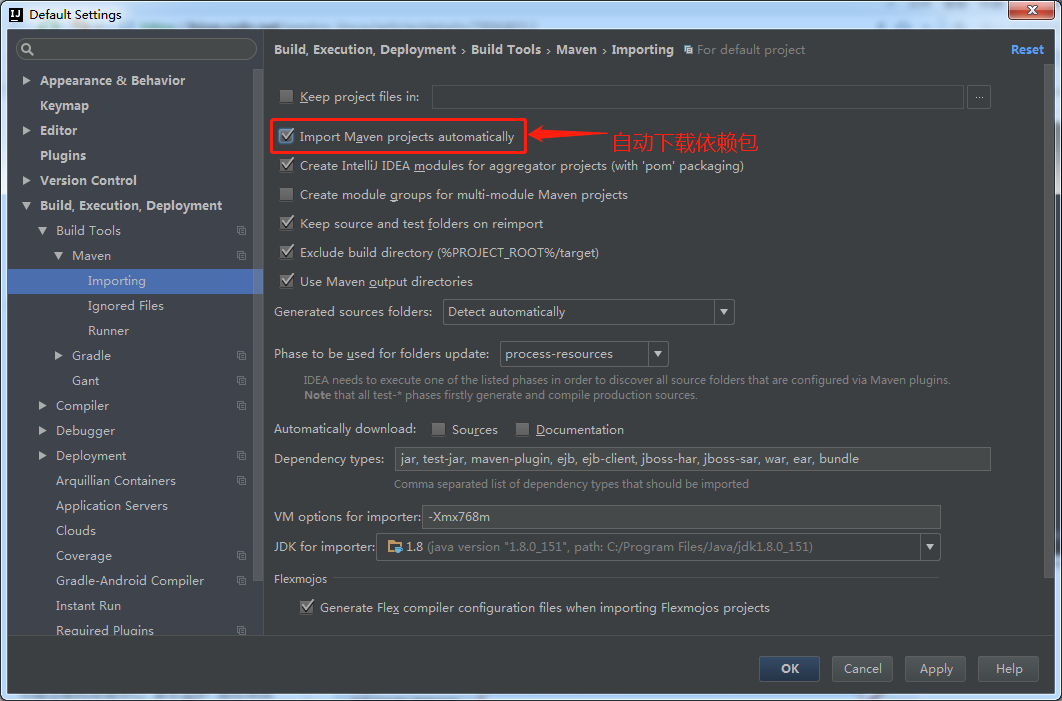Click the project-level icon beside Gradle-Android Compiler
1062x701 pixels.
click(241, 581)
